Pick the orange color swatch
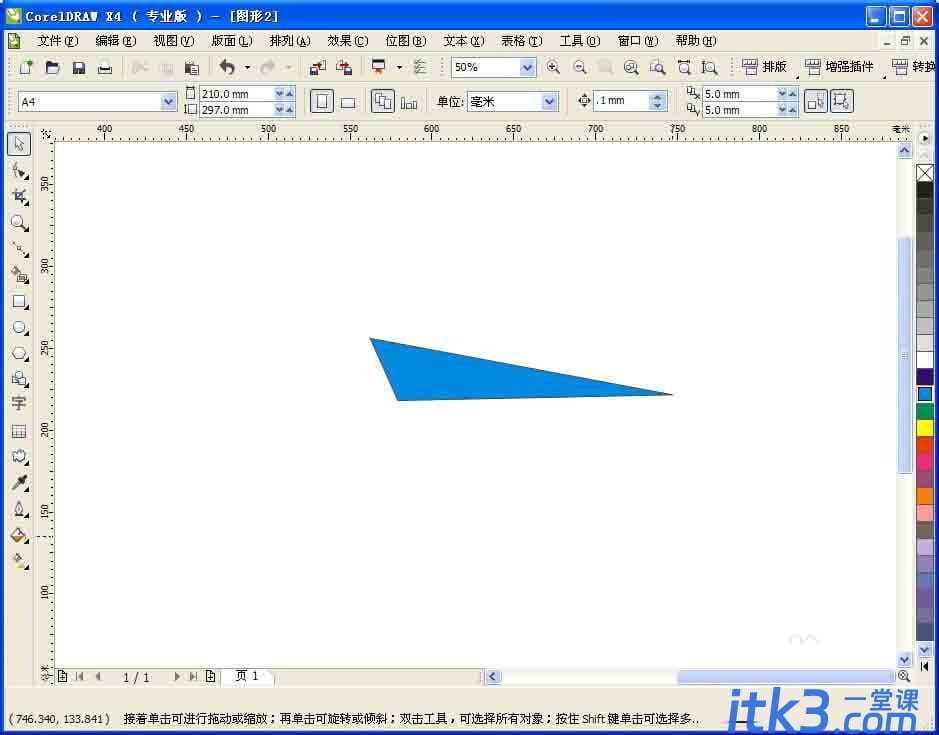 pos(925,496)
